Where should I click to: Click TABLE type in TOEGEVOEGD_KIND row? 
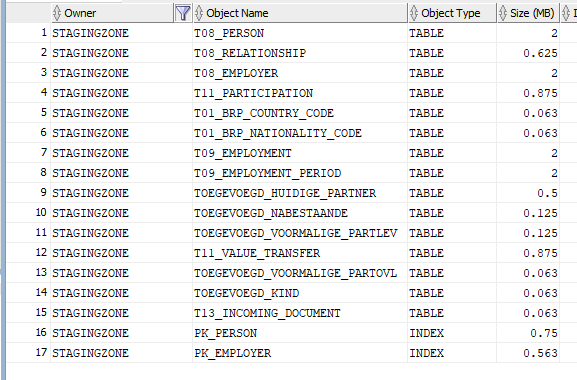(452, 293)
